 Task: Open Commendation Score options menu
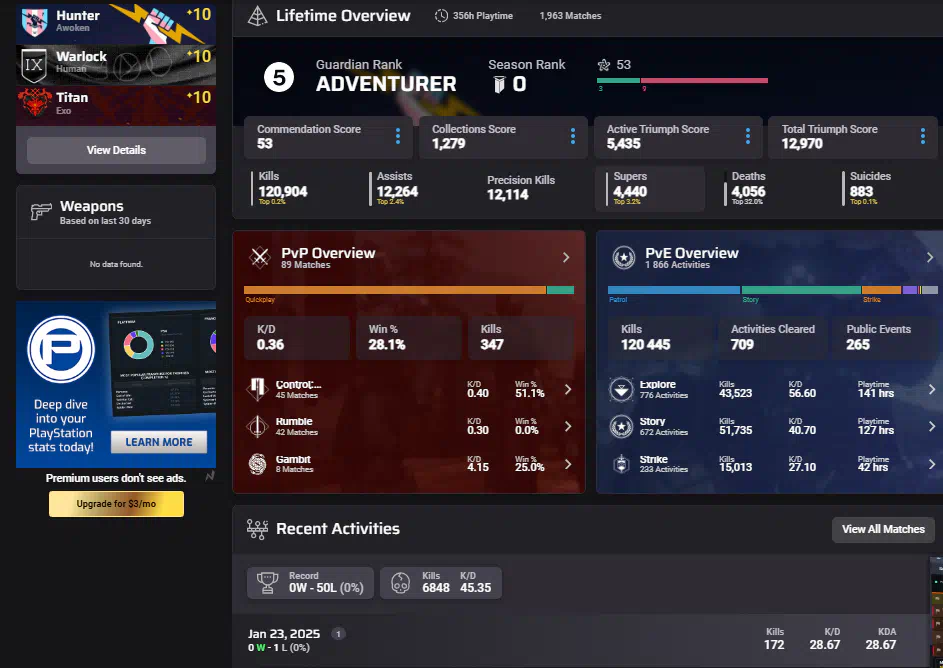[398, 136]
